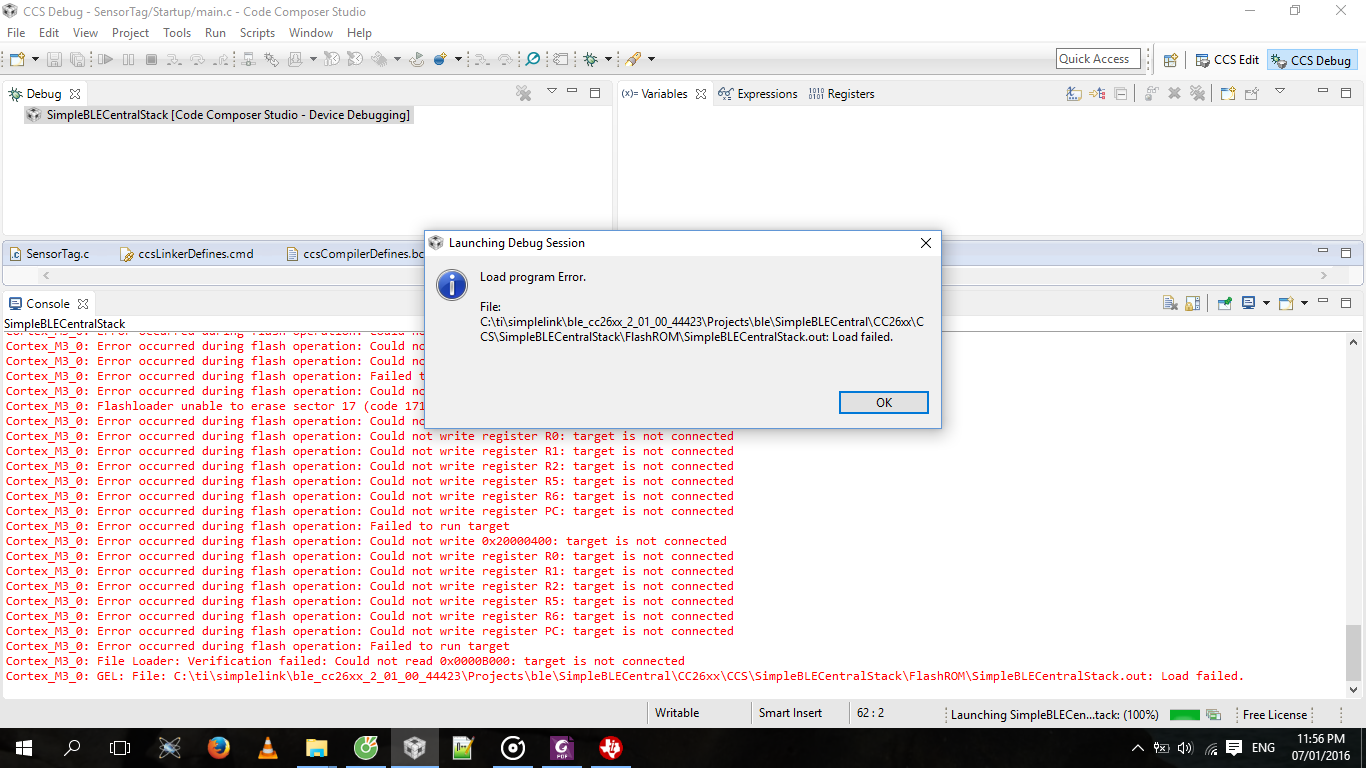Click the Save toolbar icon

coord(53,59)
